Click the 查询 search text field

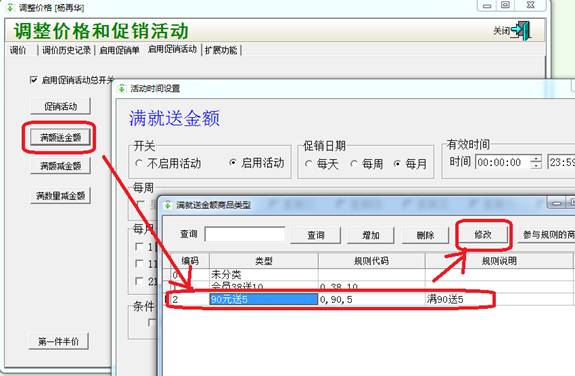click(x=245, y=234)
